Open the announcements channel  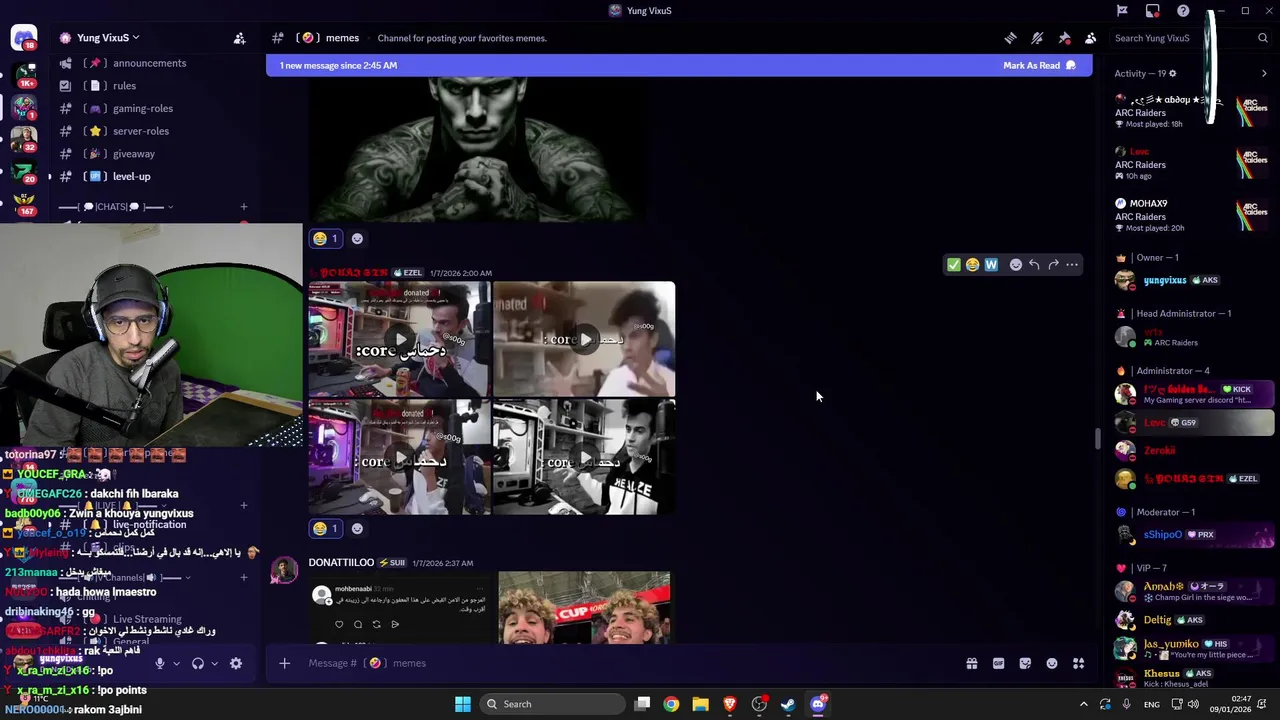pyautogui.click(x=150, y=63)
